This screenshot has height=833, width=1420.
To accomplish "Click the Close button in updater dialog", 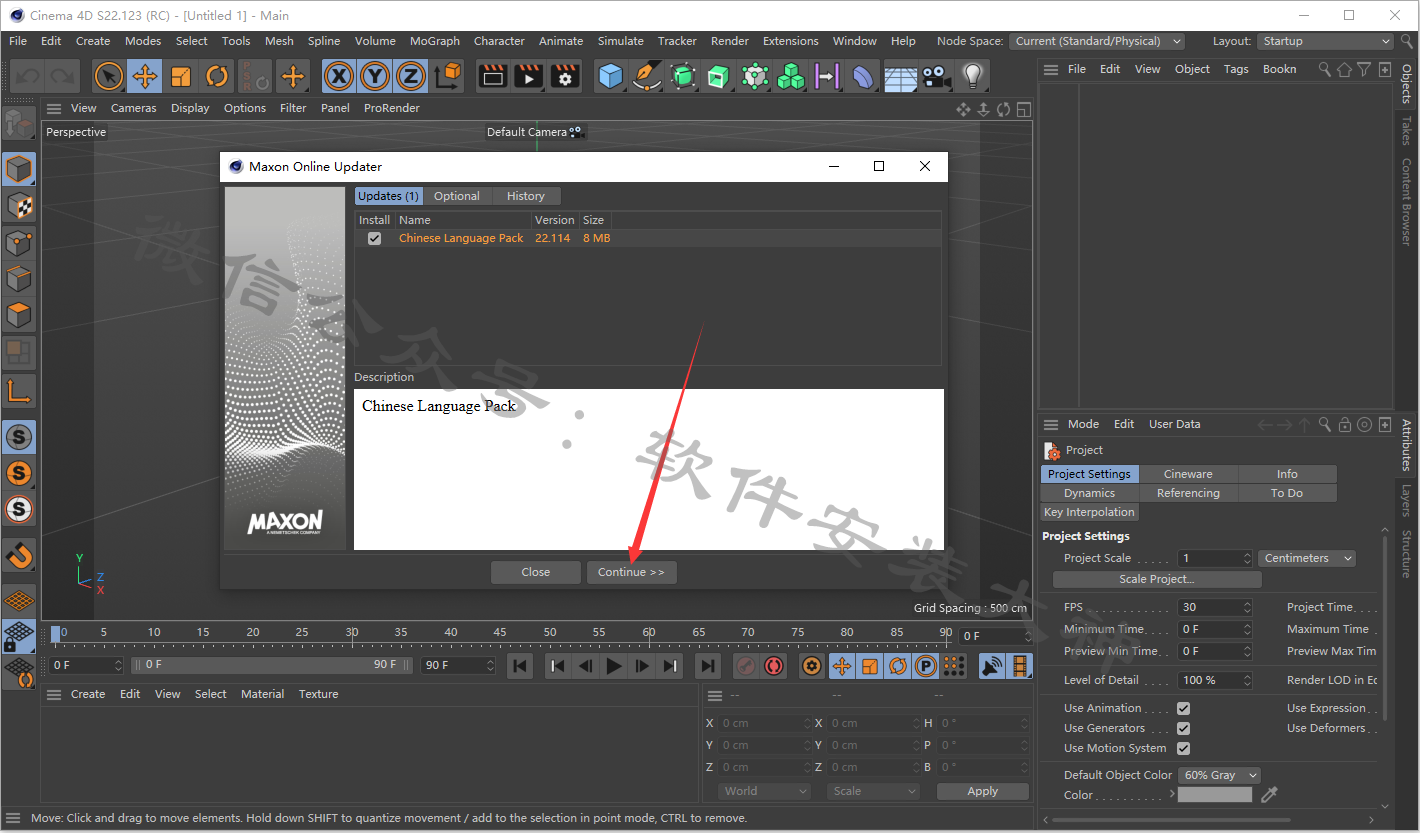I will (x=536, y=572).
